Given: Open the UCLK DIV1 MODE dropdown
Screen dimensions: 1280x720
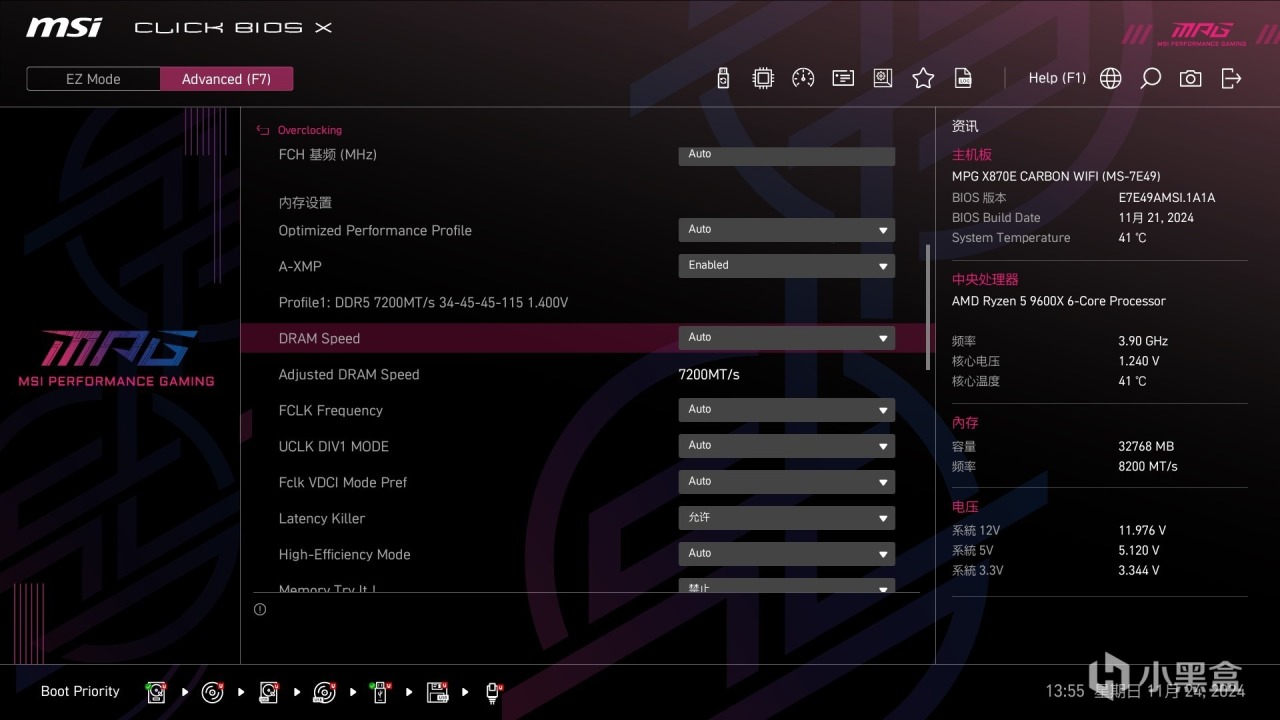Looking at the screenshot, I should tap(786, 446).
